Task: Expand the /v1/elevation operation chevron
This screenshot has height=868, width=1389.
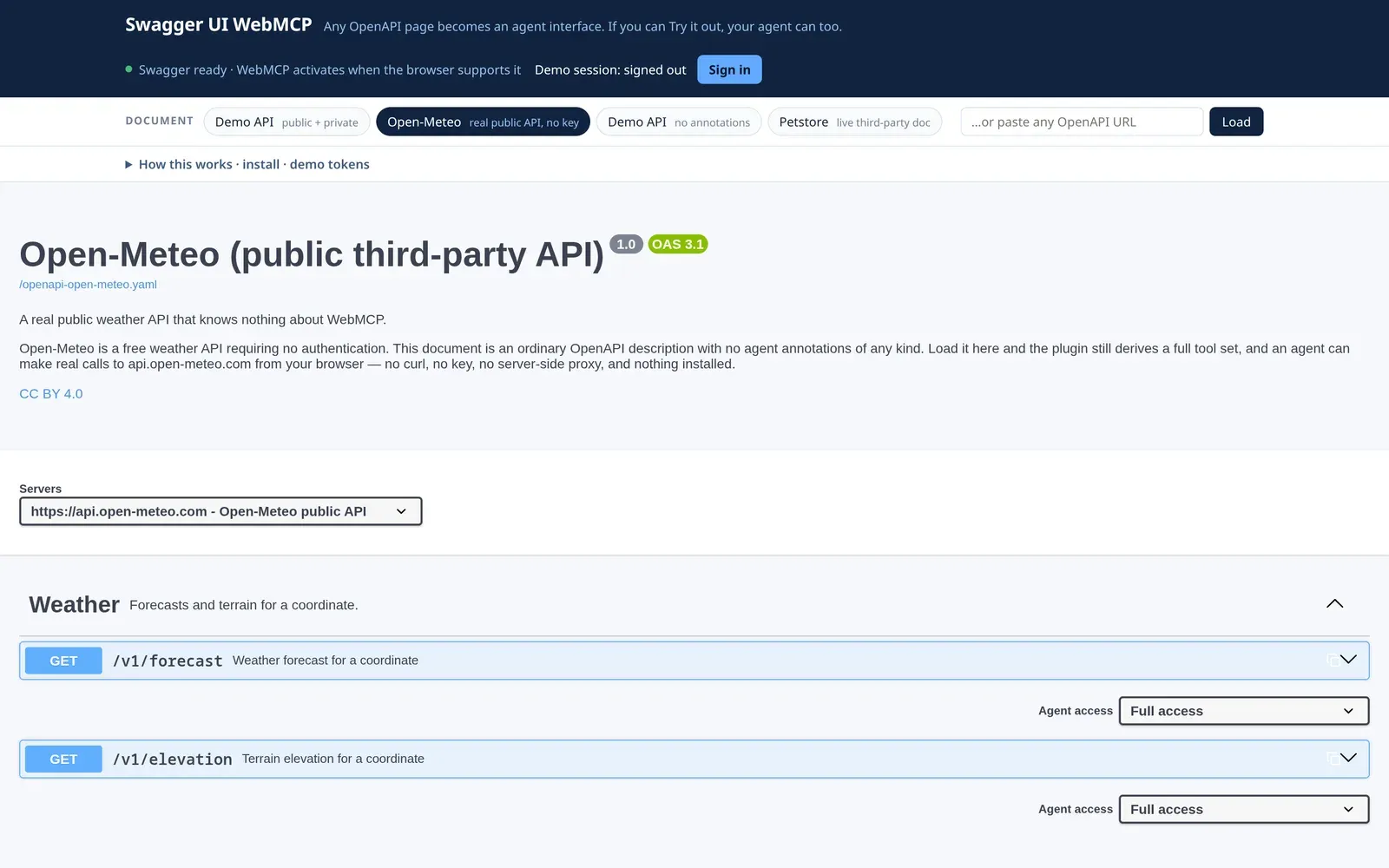Action: click(1348, 758)
